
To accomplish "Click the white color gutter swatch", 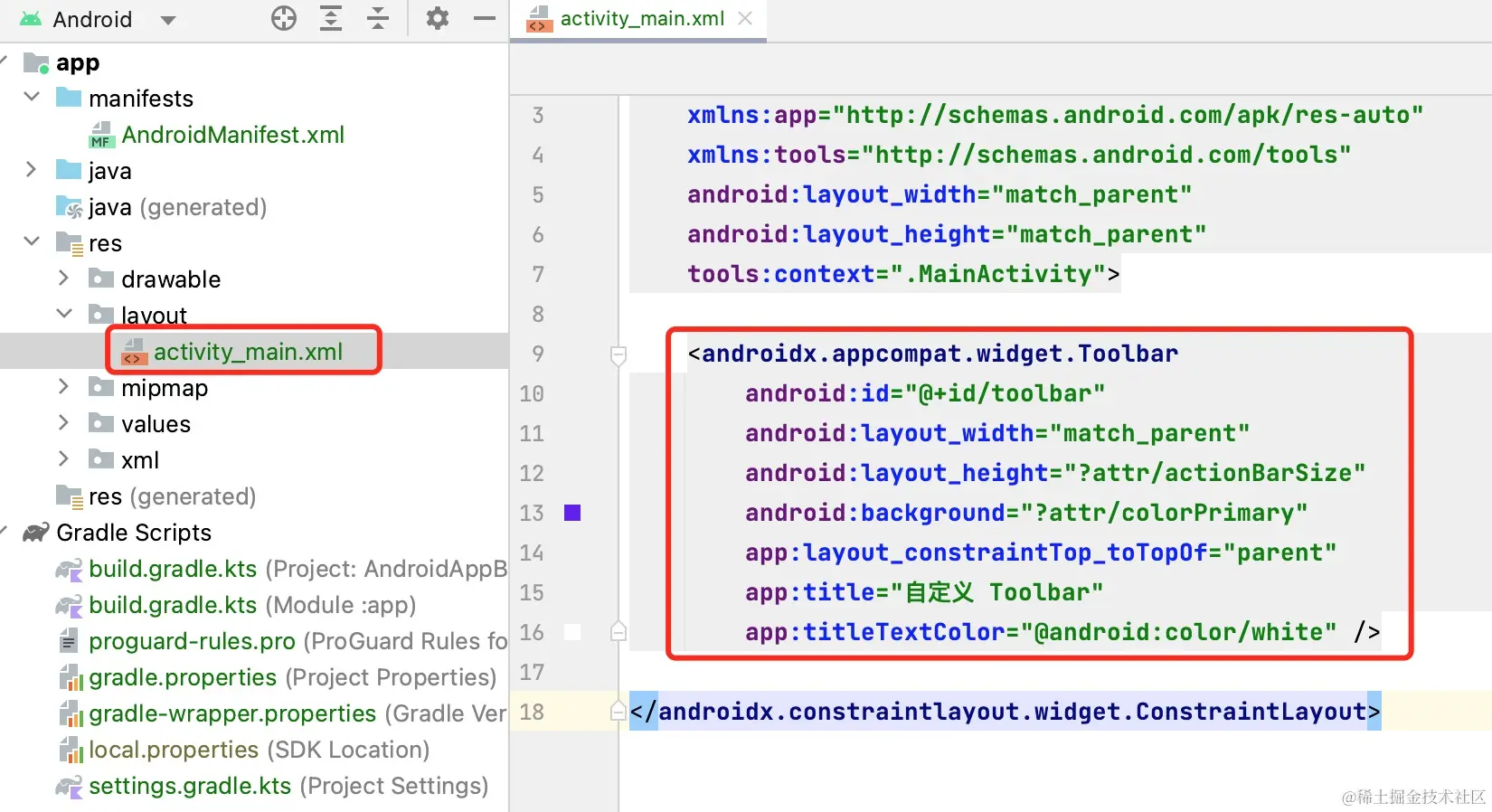I will pyautogui.click(x=572, y=632).
